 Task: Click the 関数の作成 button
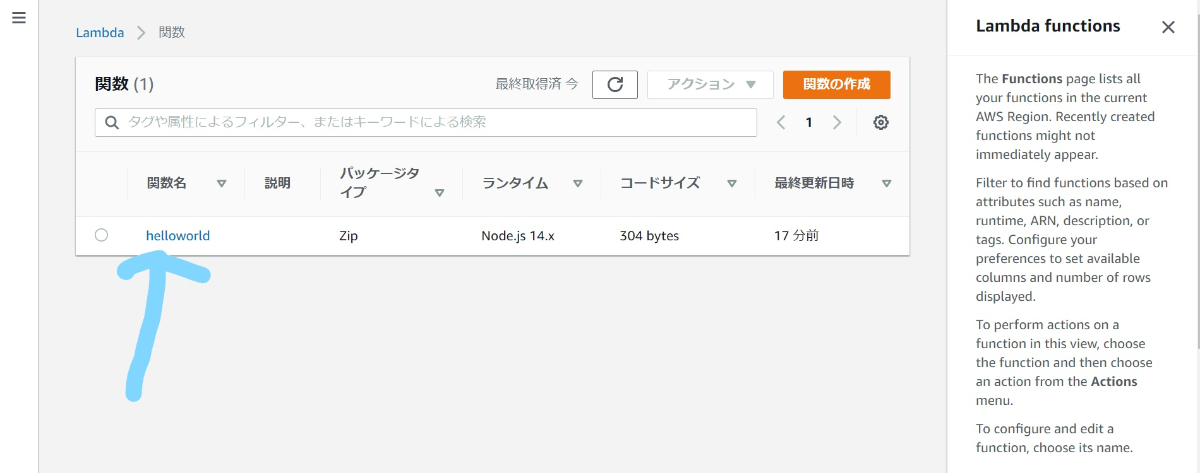pos(837,85)
